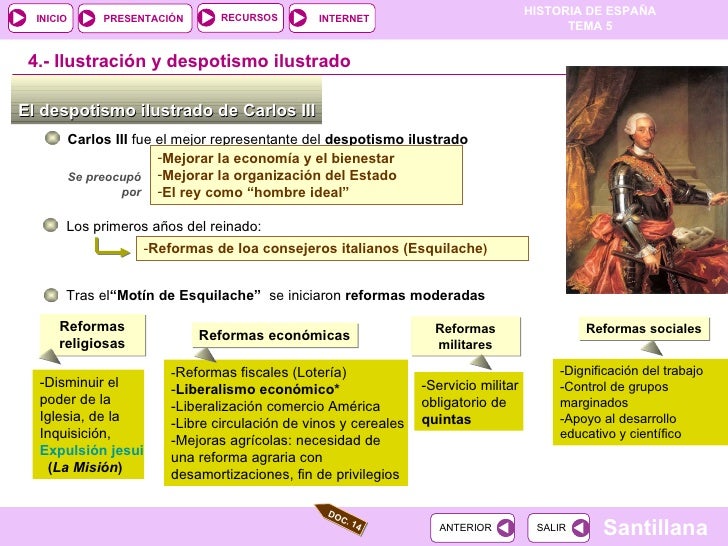This screenshot has width=728, height=546.
Task: Click italic text (La Misión)
Action: (x=85, y=467)
